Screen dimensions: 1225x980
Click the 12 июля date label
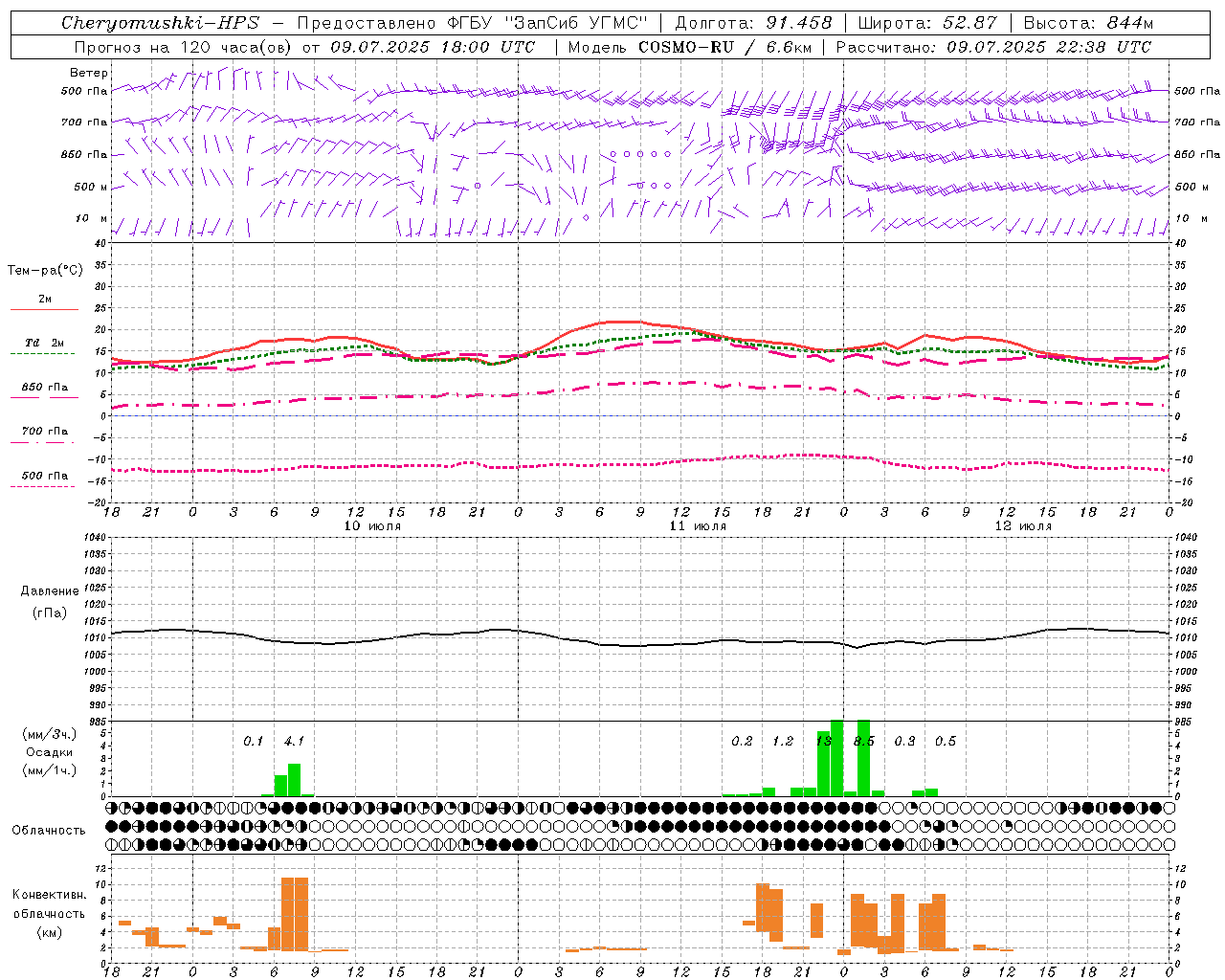click(x=1022, y=526)
